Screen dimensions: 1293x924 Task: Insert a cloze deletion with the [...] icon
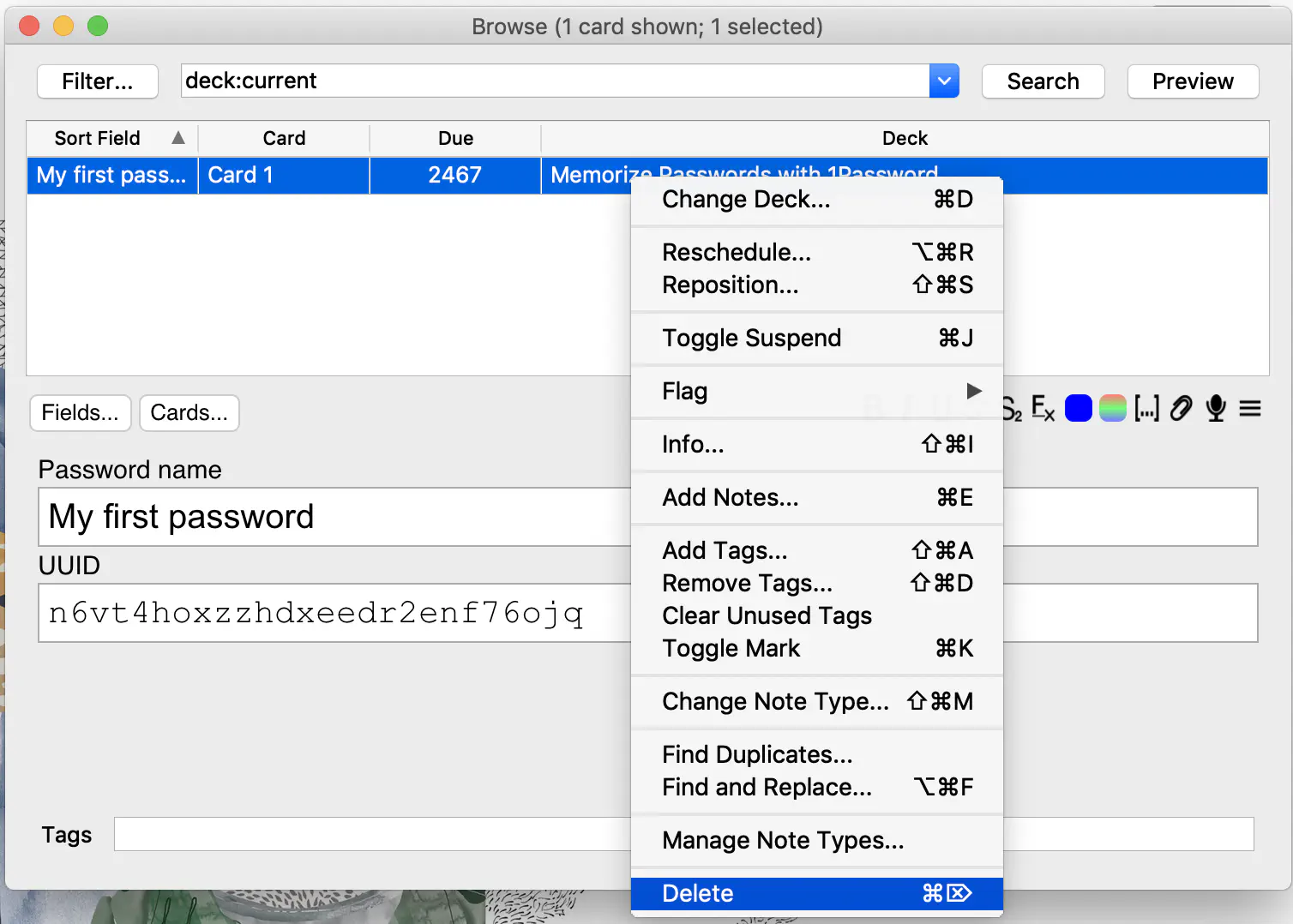(1146, 408)
